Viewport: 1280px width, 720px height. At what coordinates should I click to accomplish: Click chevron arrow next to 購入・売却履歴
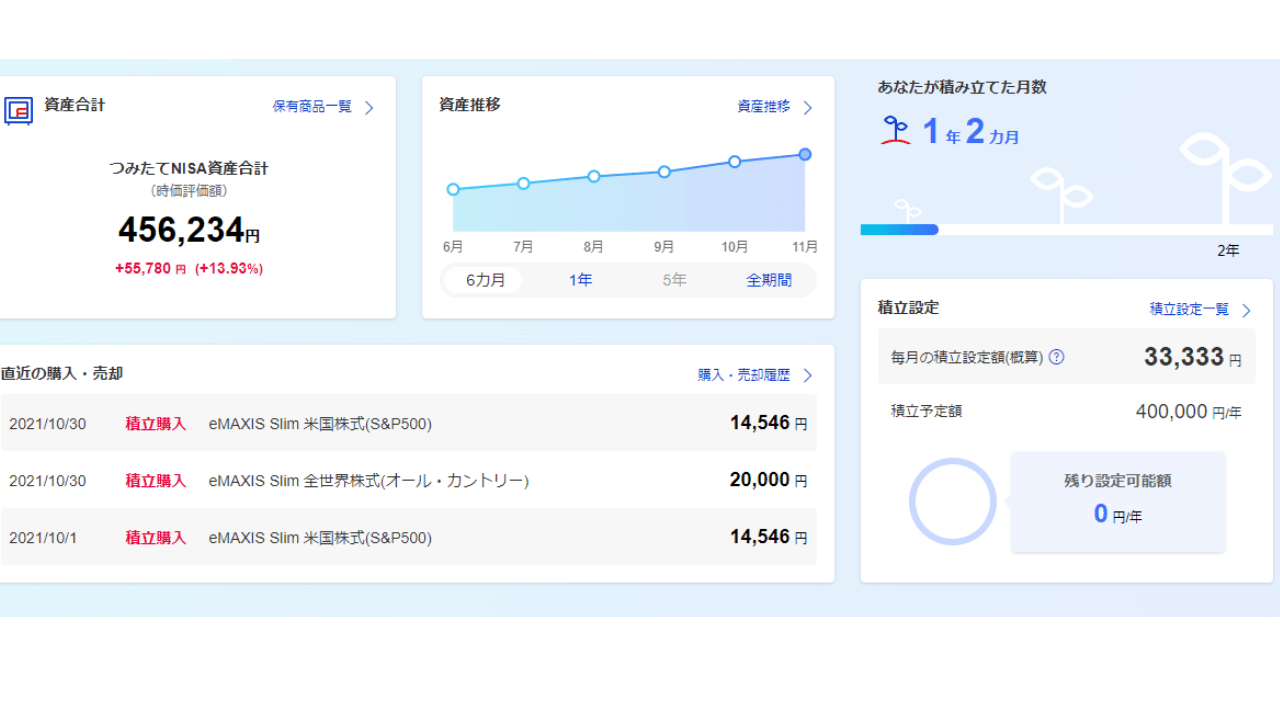[808, 376]
